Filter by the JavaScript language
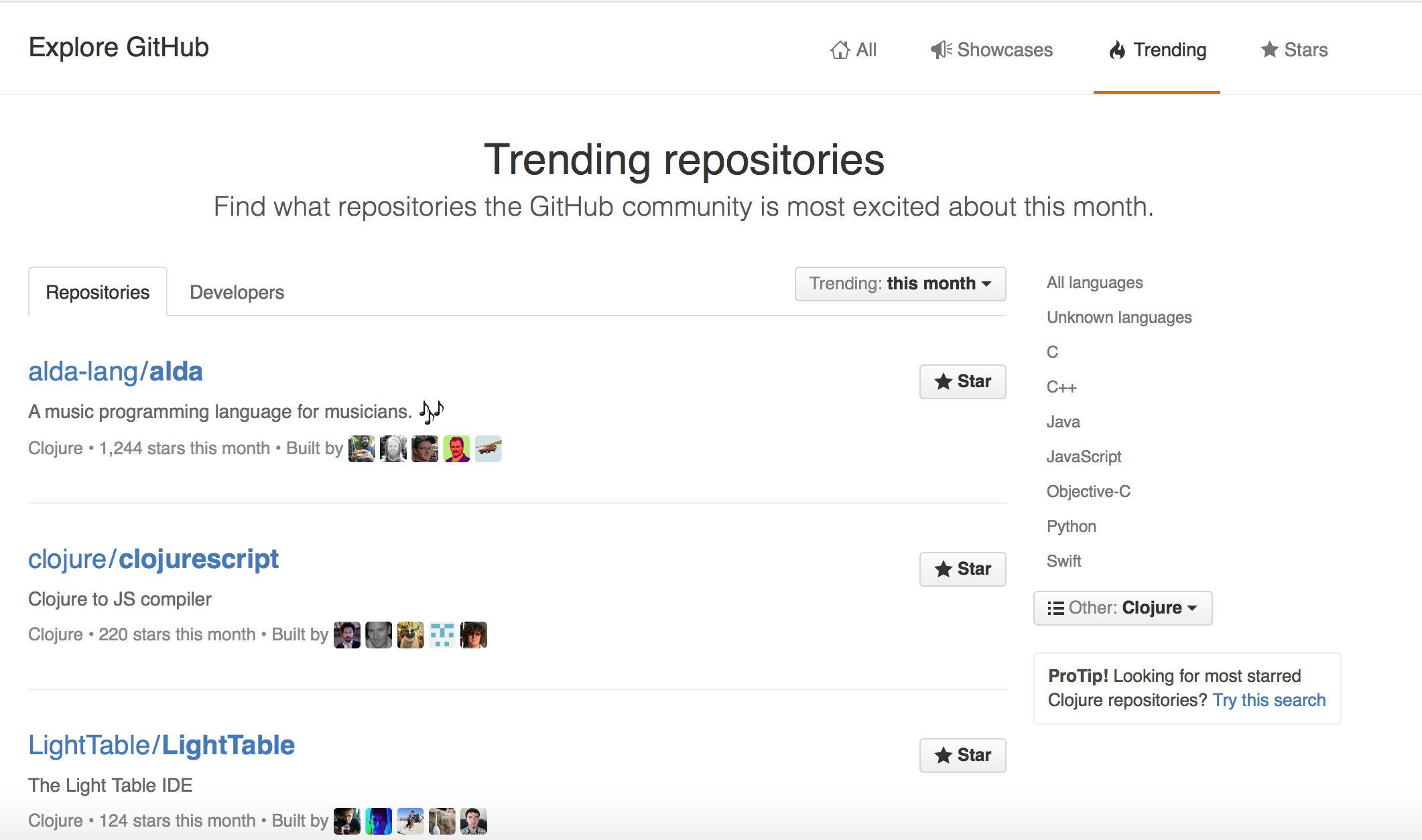 tap(1084, 457)
